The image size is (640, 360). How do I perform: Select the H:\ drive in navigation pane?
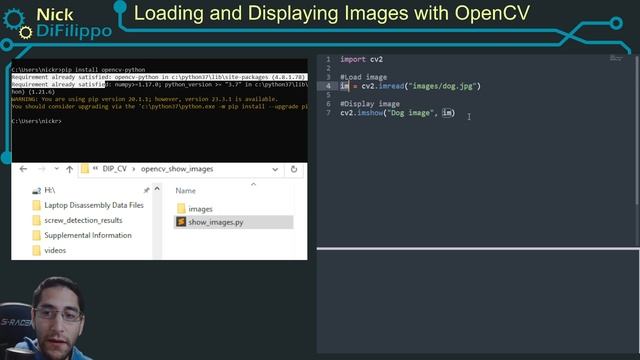(x=49, y=190)
